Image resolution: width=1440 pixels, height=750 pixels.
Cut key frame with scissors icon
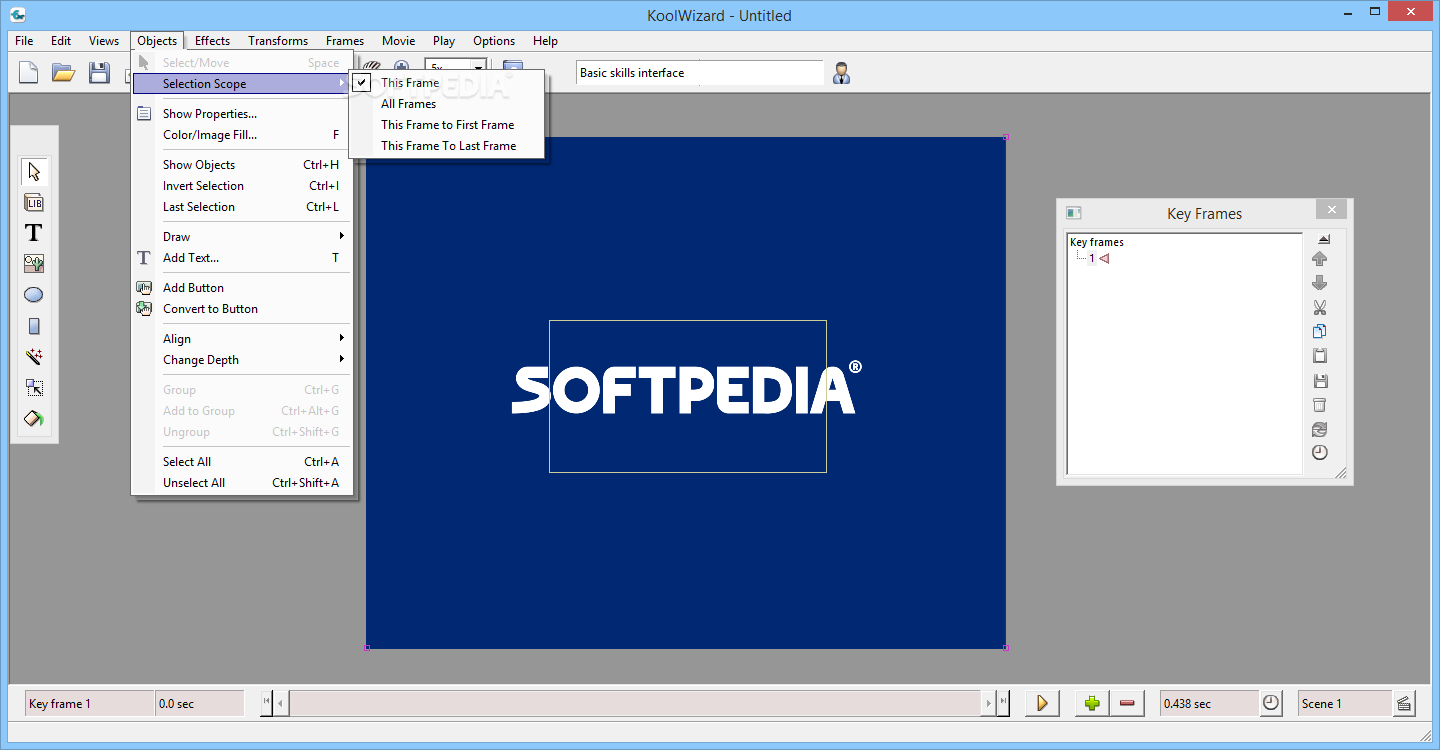tap(1320, 307)
